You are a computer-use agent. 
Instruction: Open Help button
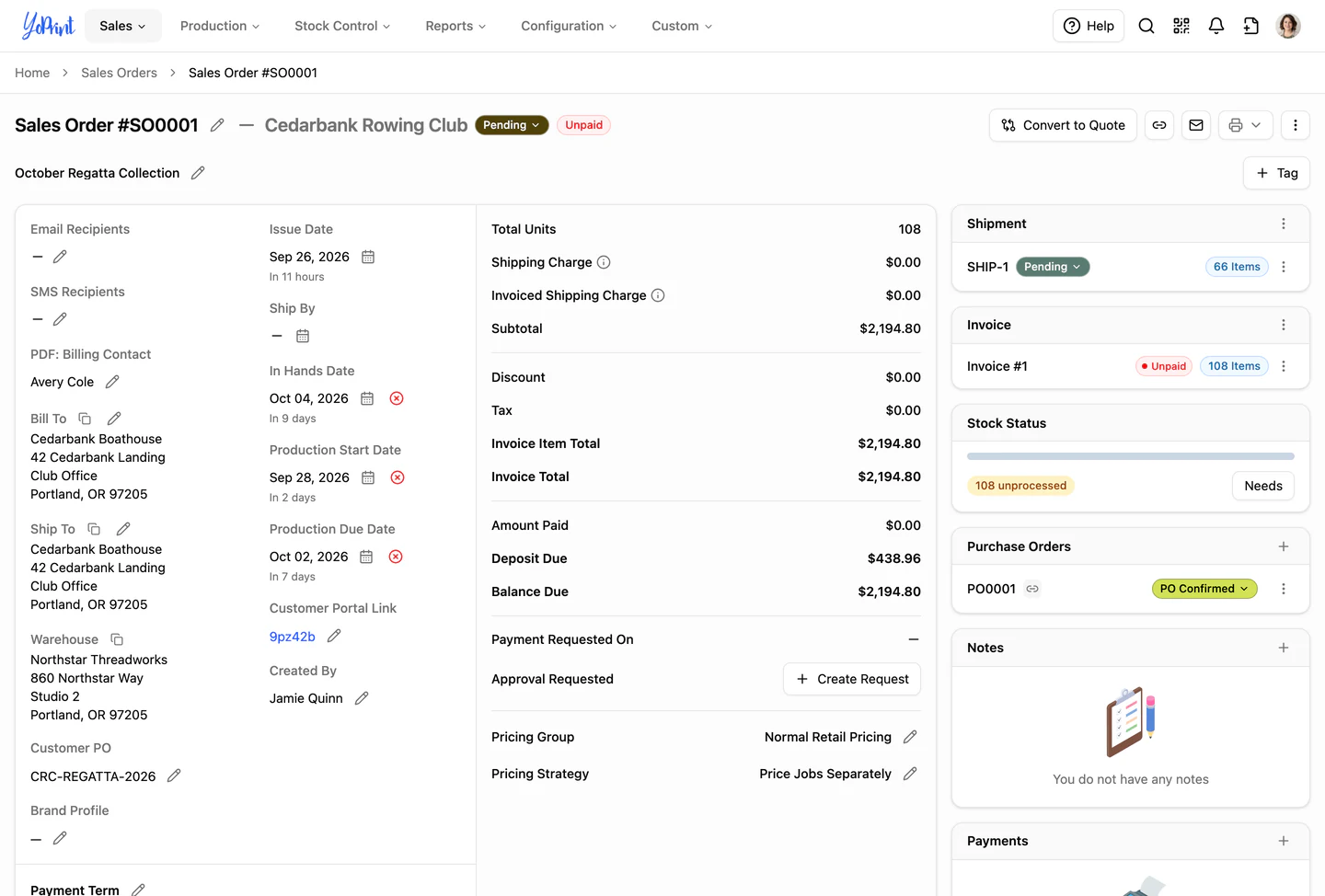[1089, 26]
